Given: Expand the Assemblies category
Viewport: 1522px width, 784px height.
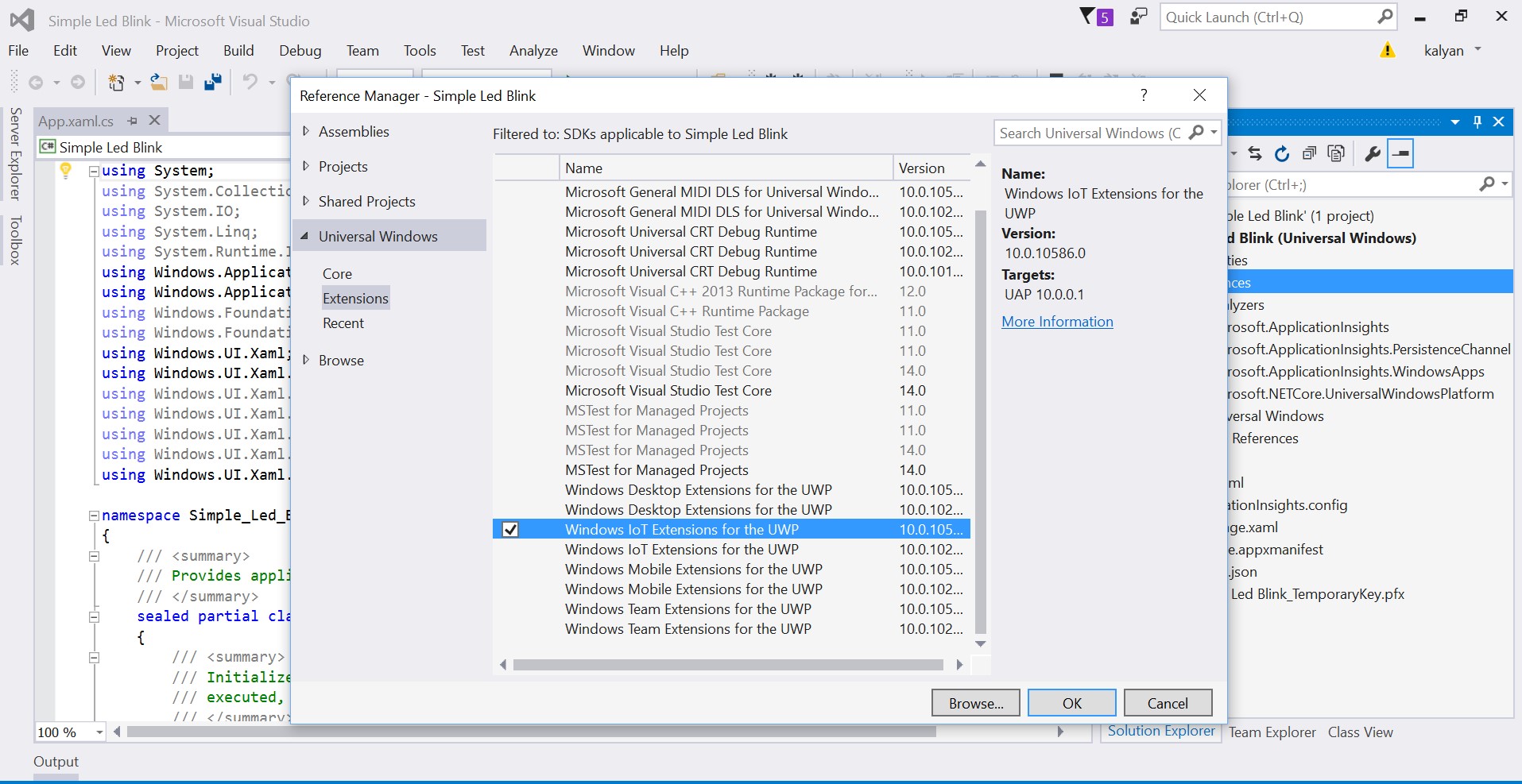Looking at the screenshot, I should [x=306, y=131].
